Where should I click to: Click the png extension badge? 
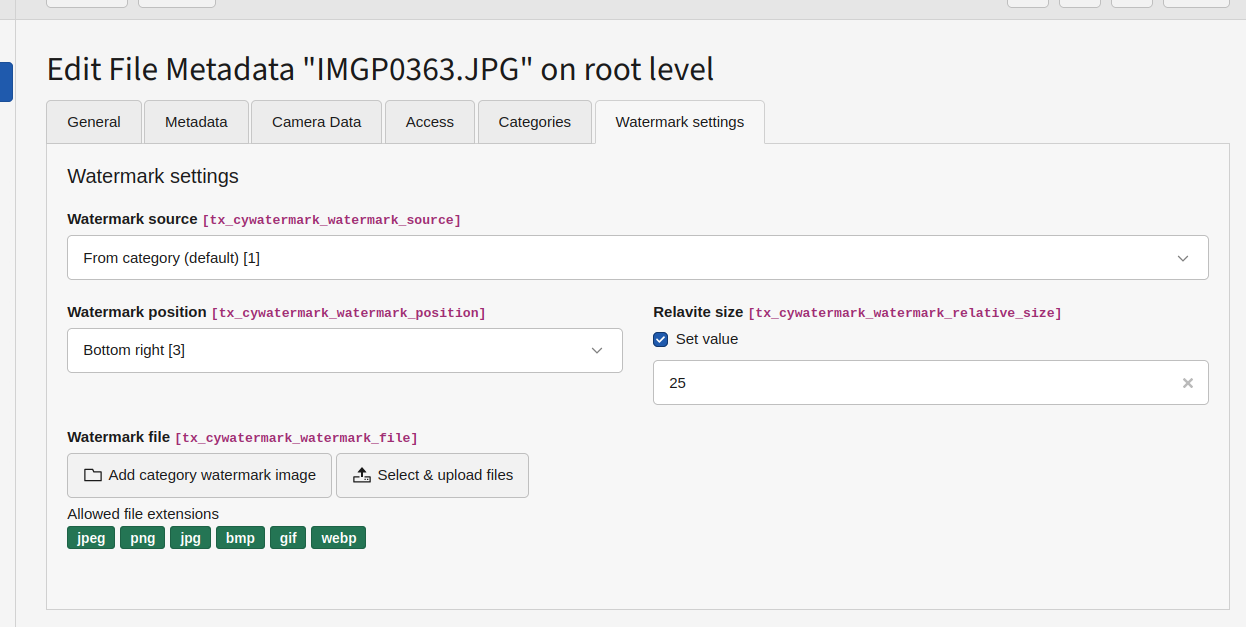tap(143, 538)
